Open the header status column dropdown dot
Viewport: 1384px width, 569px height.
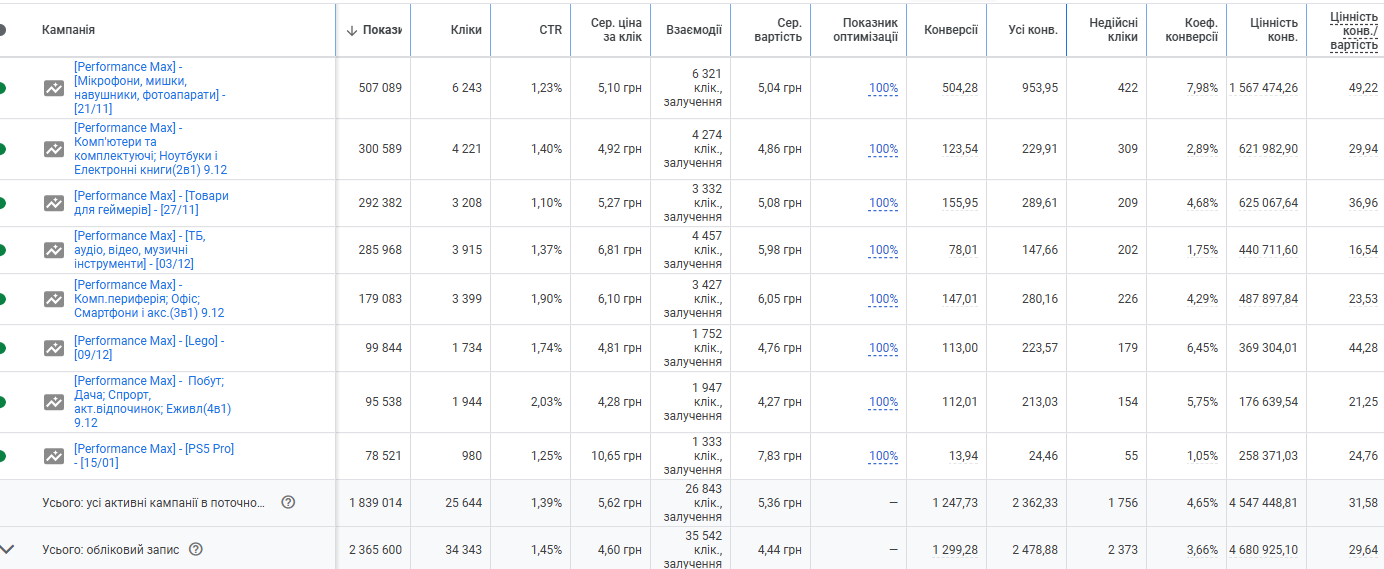click(x=2, y=30)
